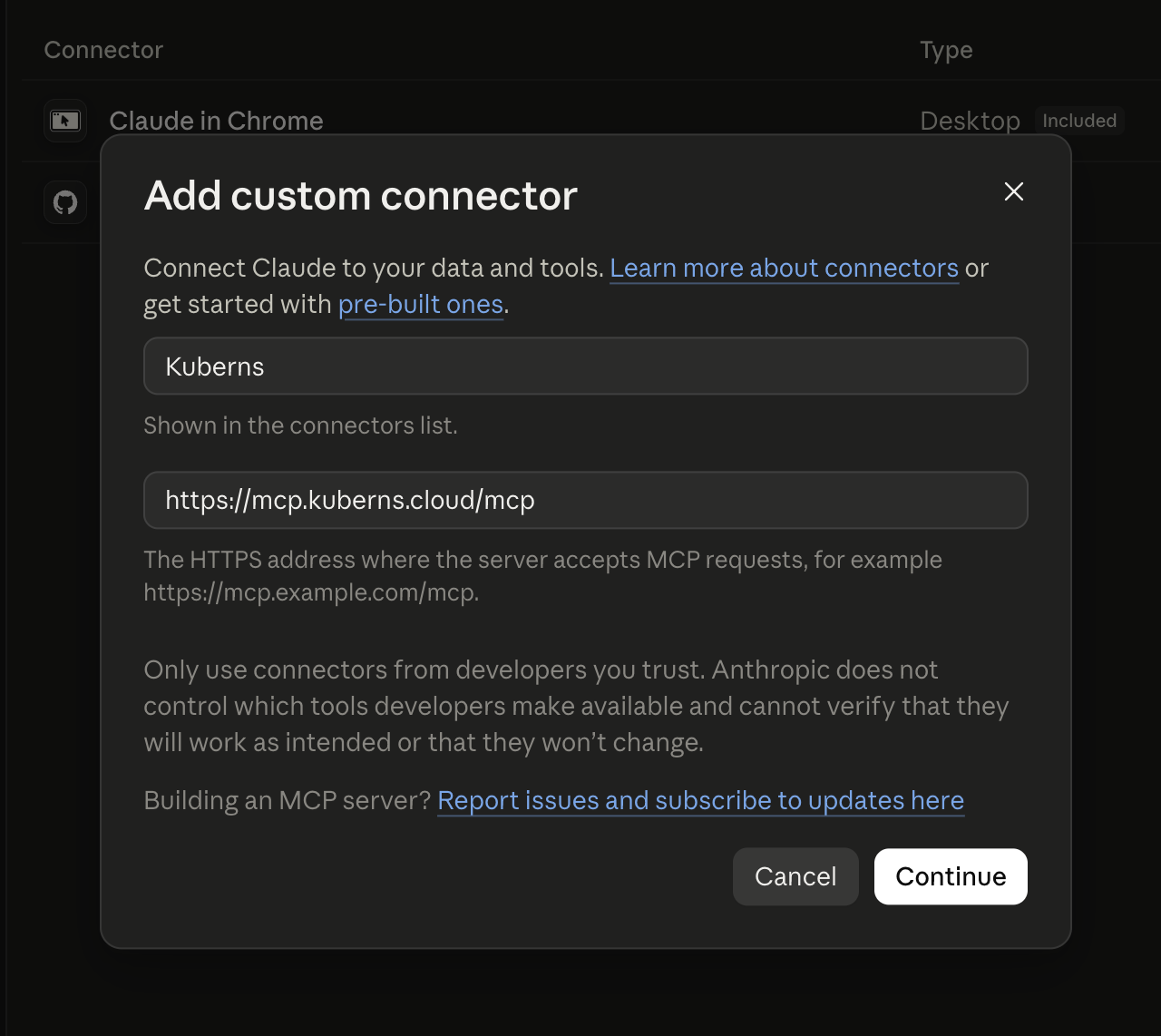Screen dimensions: 1161x1036
Task: Close the Add custom connector dialog
Action: [x=1014, y=191]
